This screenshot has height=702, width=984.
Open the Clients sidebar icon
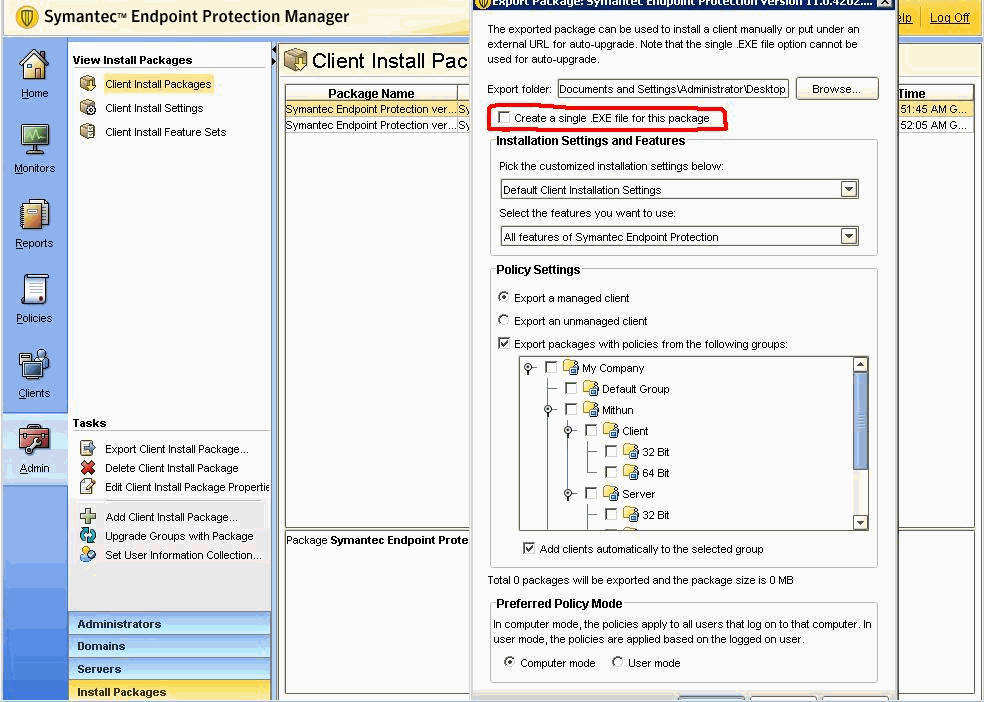34,364
